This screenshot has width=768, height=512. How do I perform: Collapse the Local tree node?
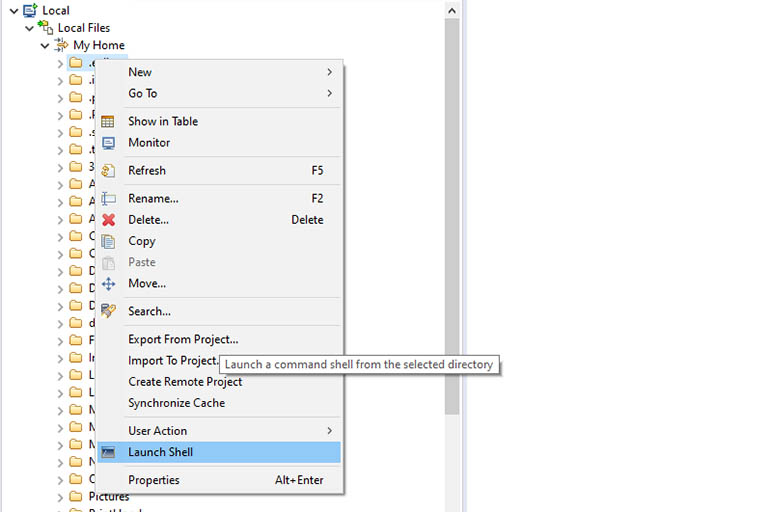pyautogui.click(x=14, y=10)
